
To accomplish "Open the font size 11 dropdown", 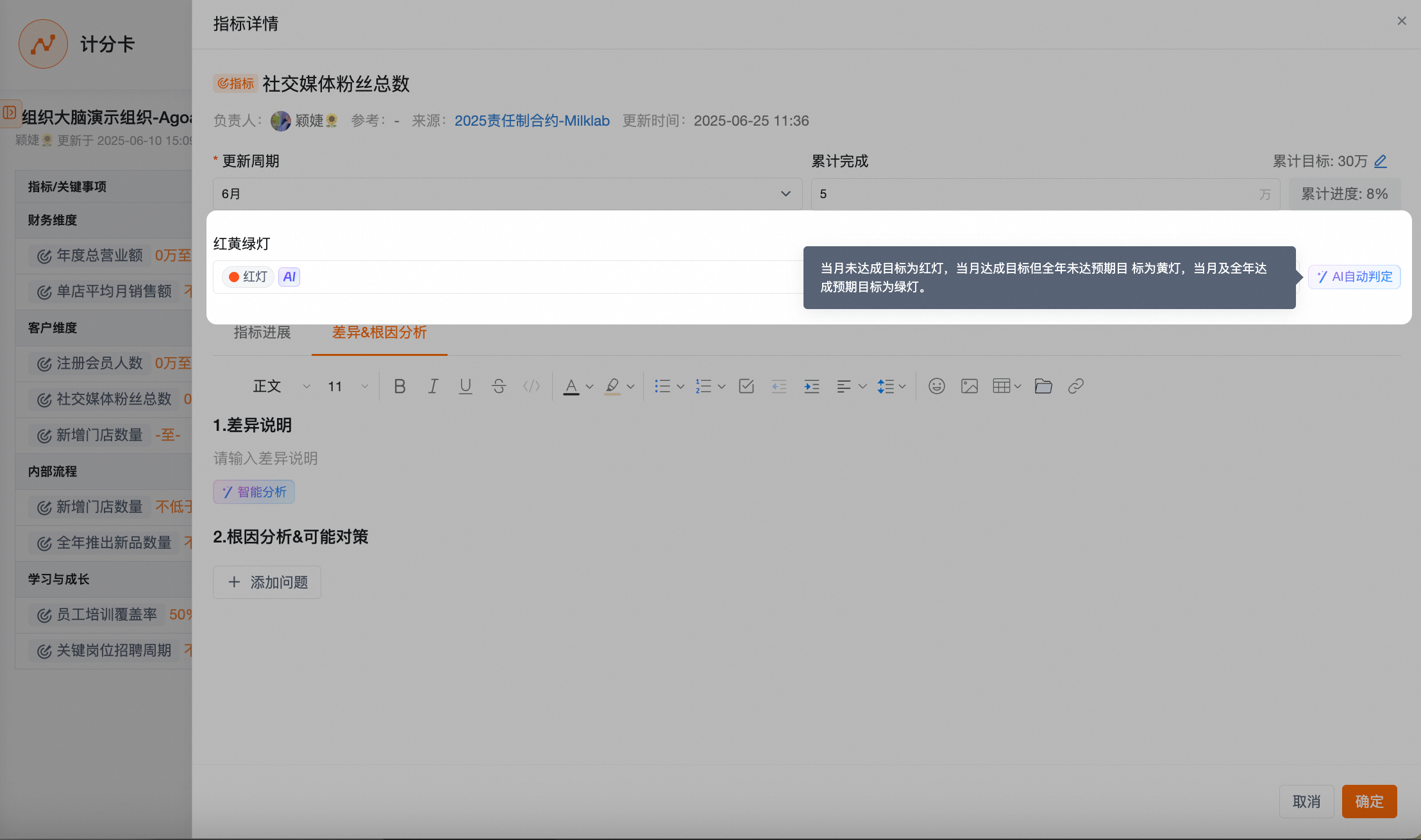I will coord(348,386).
